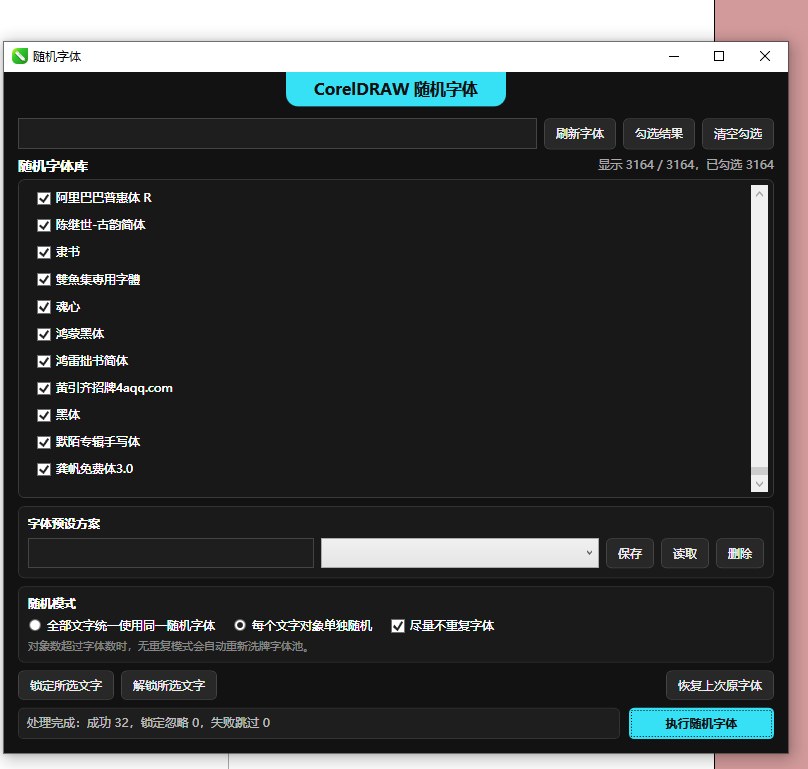808x769 pixels.
Task: Click the font list scroll-up arrow
Action: [759, 194]
